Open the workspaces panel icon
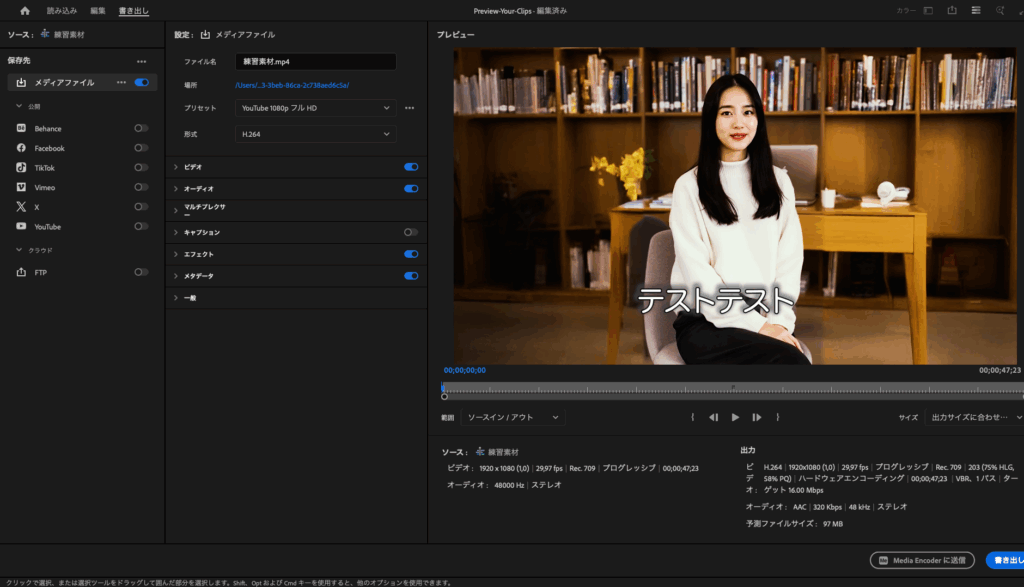 928,11
